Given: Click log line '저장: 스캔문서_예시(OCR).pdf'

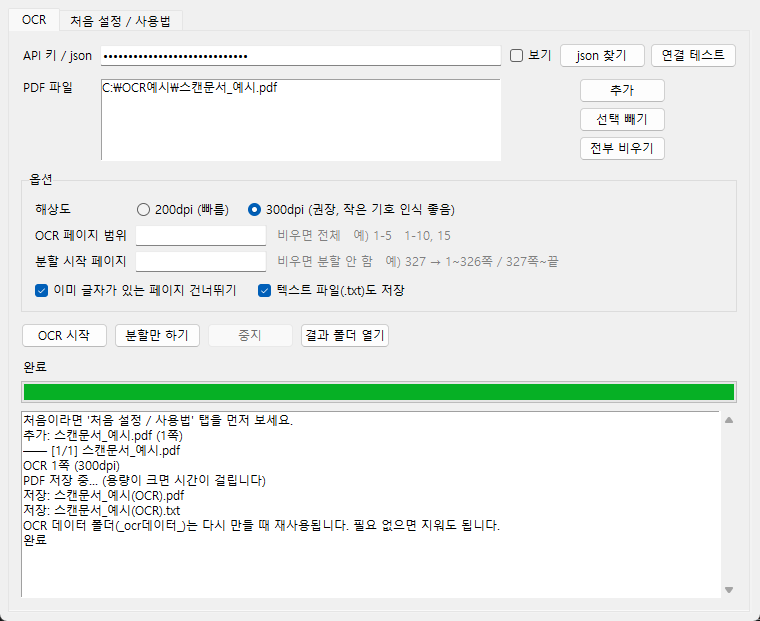Looking at the screenshot, I should (104, 495).
